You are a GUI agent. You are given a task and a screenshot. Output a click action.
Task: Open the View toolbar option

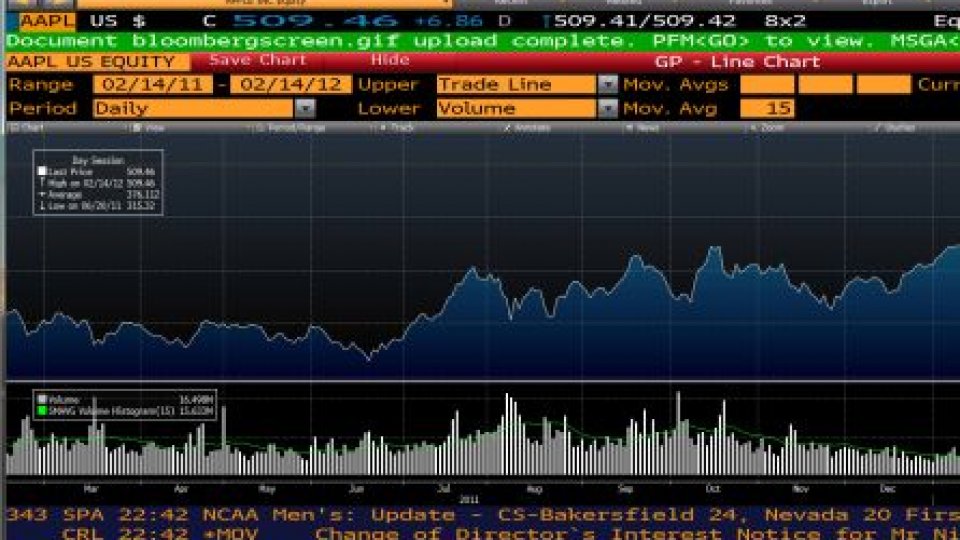click(x=151, y=128)
